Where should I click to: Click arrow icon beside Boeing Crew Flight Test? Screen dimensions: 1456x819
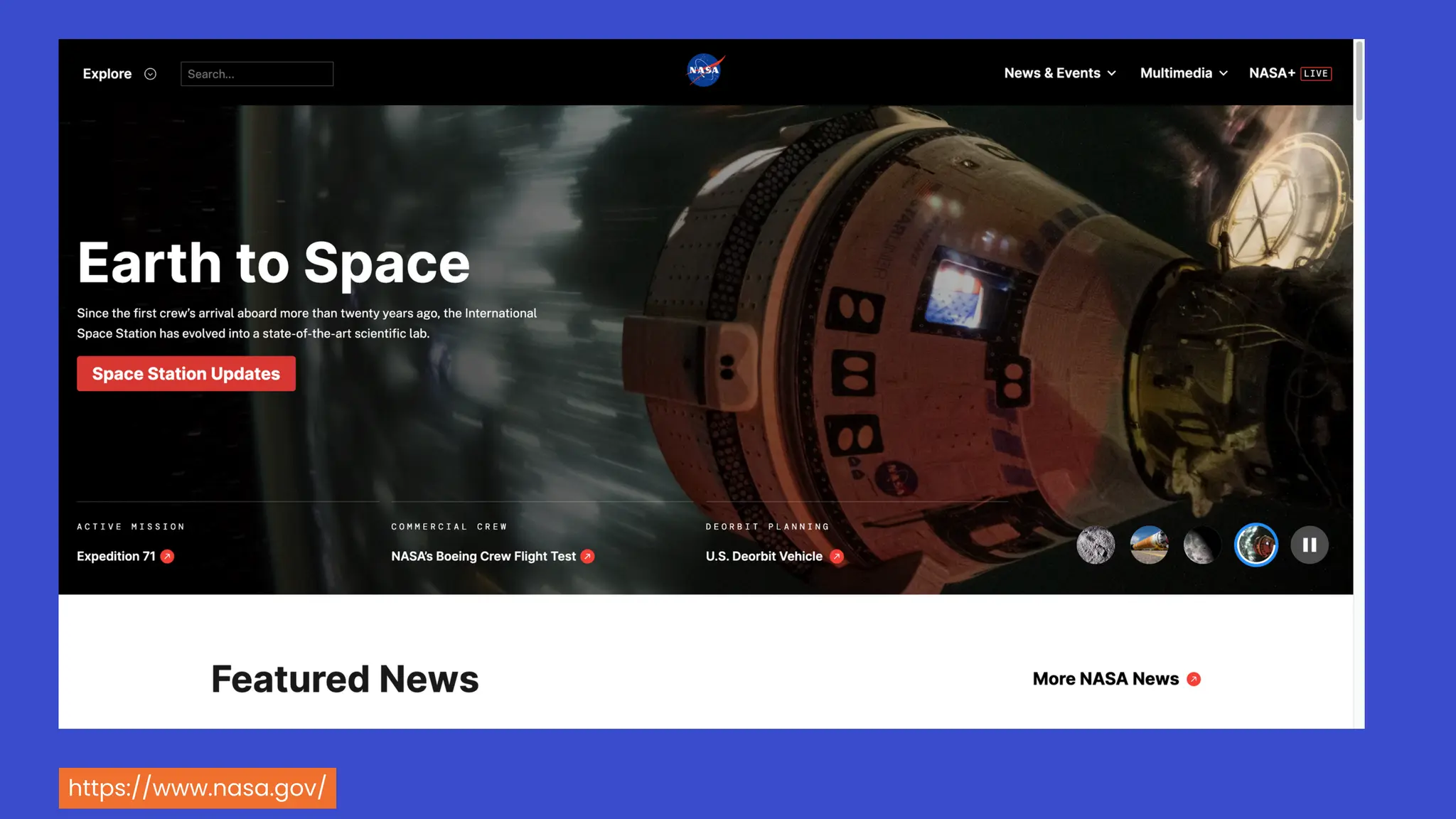(x=587, y=556)
